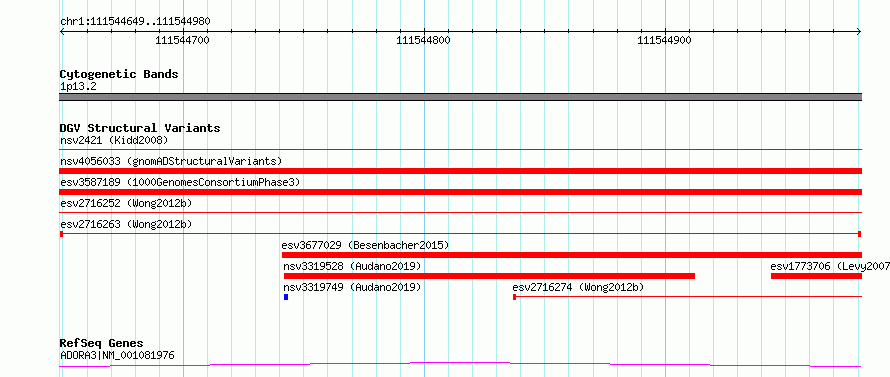Click variant label nsv4056033 (gnomADStructuralVariants)

171,161
